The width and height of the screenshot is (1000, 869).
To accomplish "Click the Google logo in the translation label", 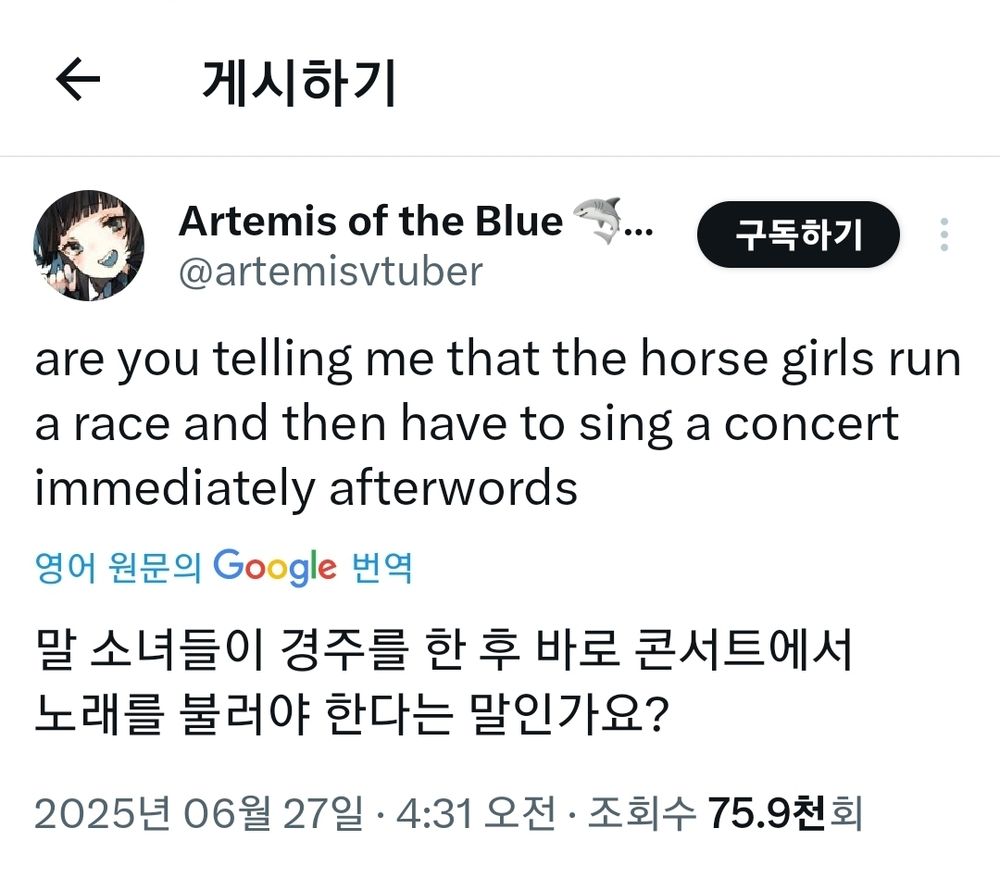I will pos(274,567).
